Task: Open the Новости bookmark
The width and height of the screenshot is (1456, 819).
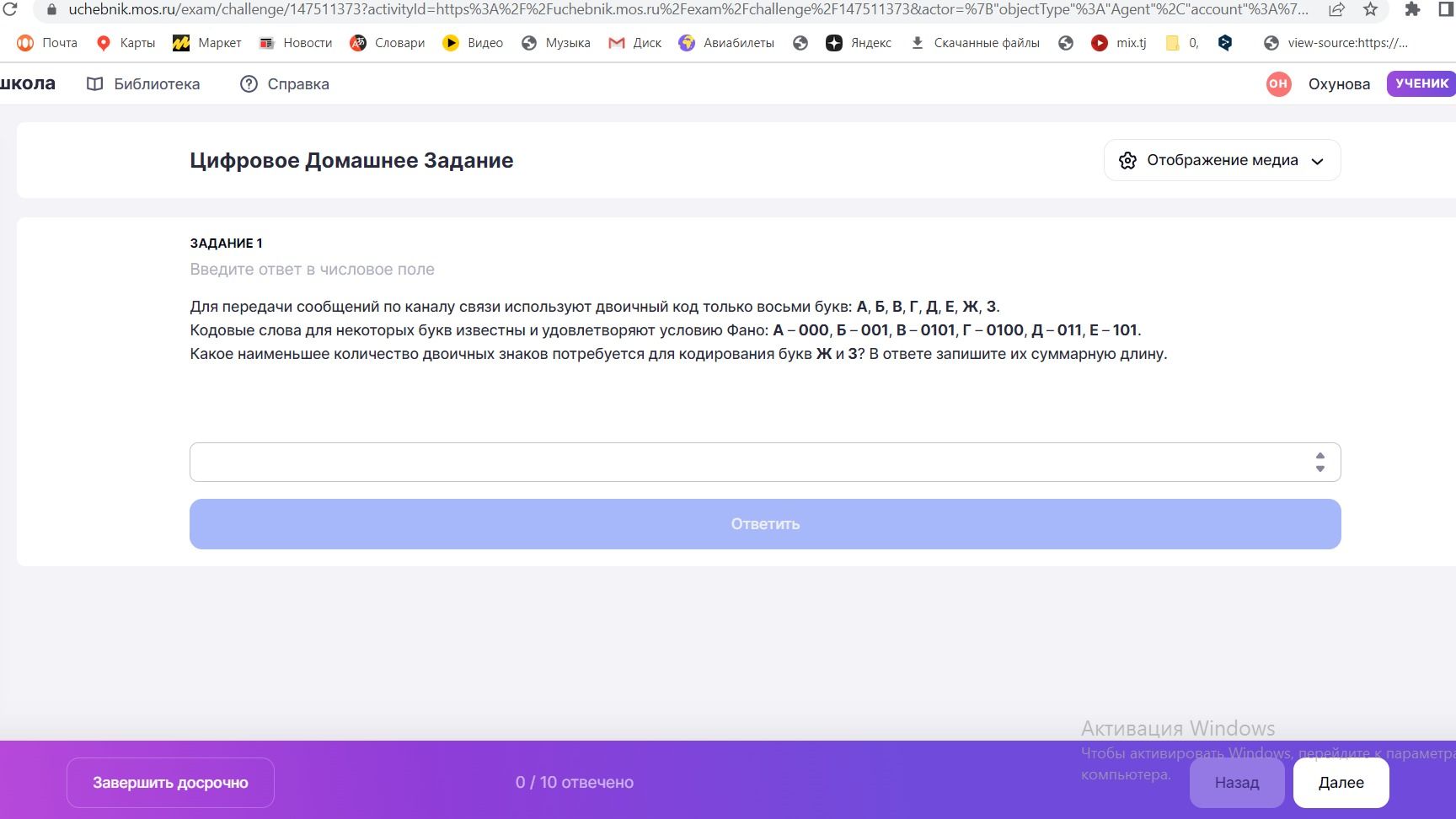Action: tap(296, 43)
